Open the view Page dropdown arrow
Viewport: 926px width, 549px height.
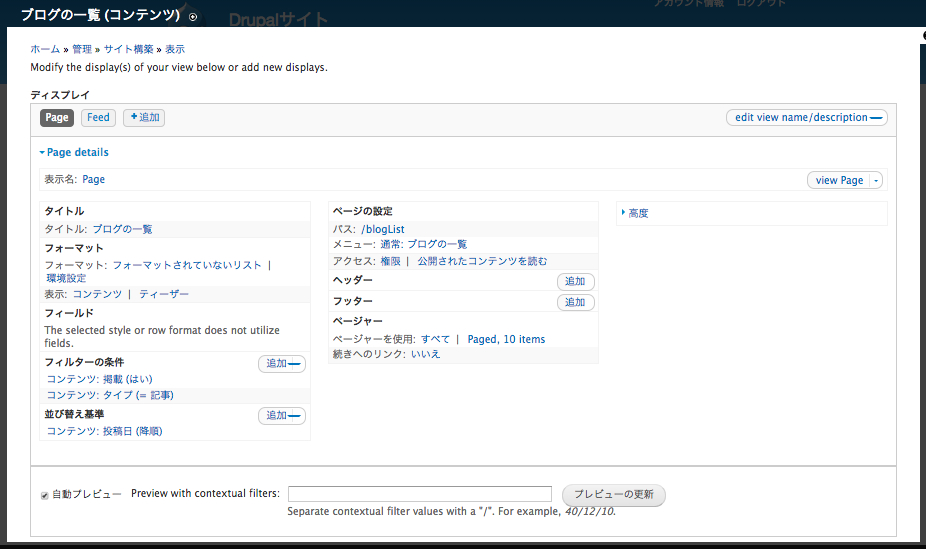877,181
